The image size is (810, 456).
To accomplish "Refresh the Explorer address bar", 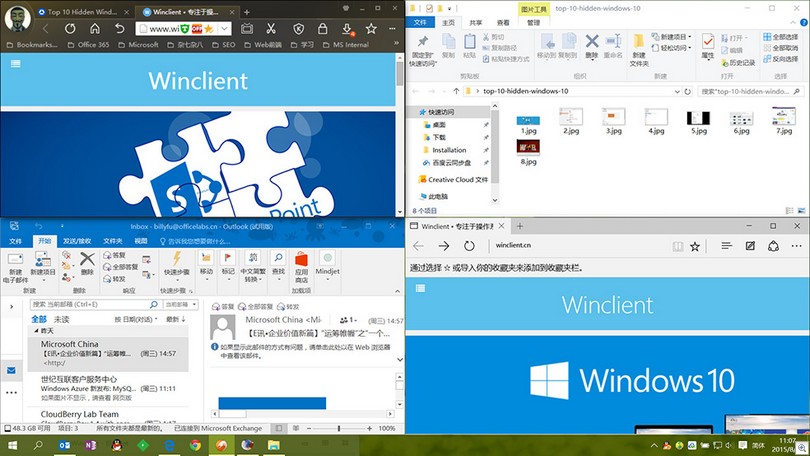I will click(x=688, y=91).
